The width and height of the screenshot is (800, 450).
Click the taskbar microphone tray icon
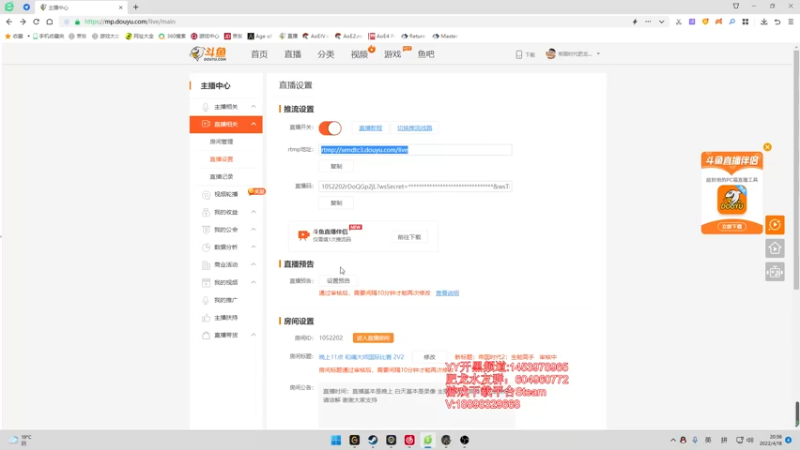[x=695, y=440]
